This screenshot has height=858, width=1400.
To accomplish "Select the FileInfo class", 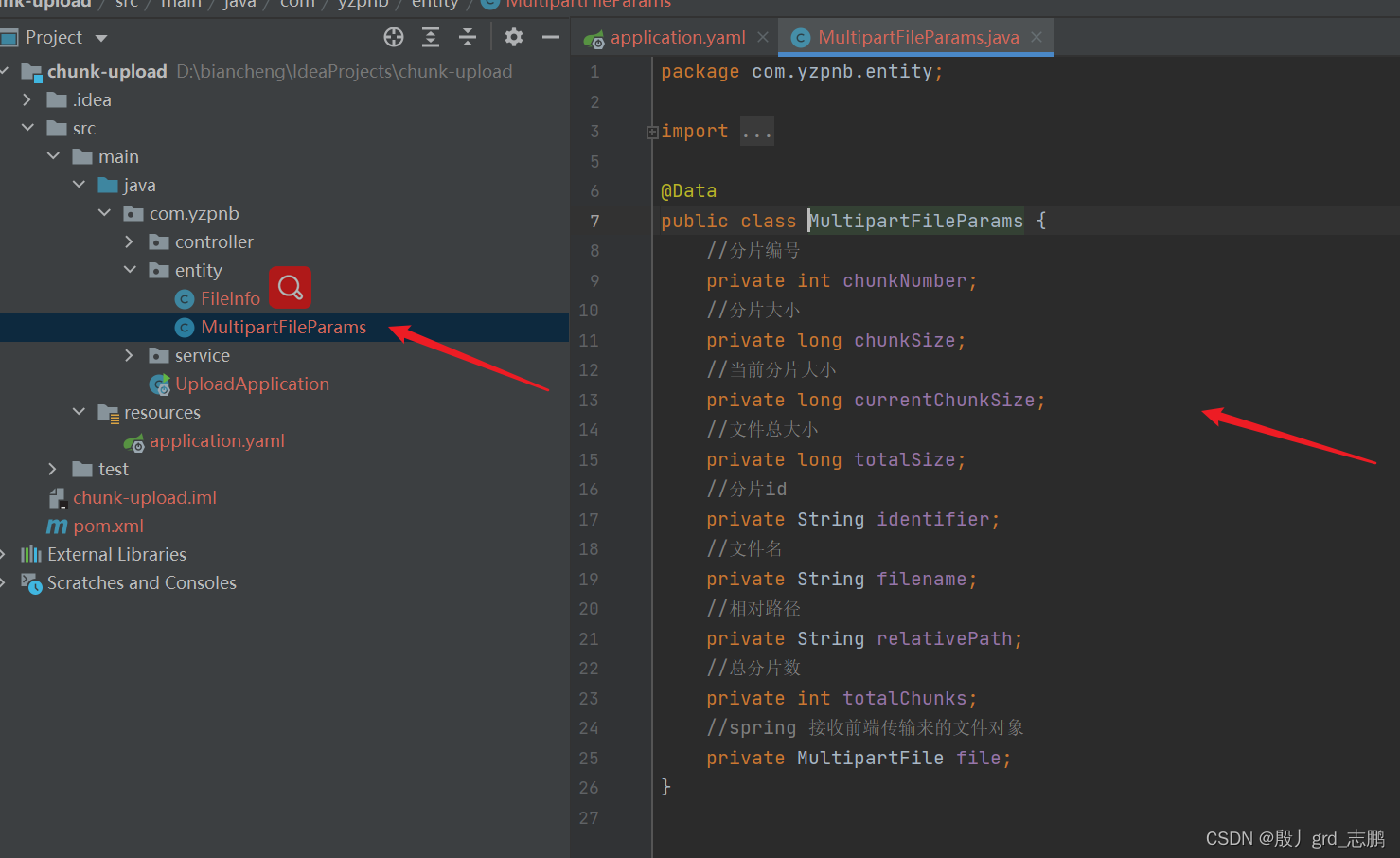I will 230,298.
